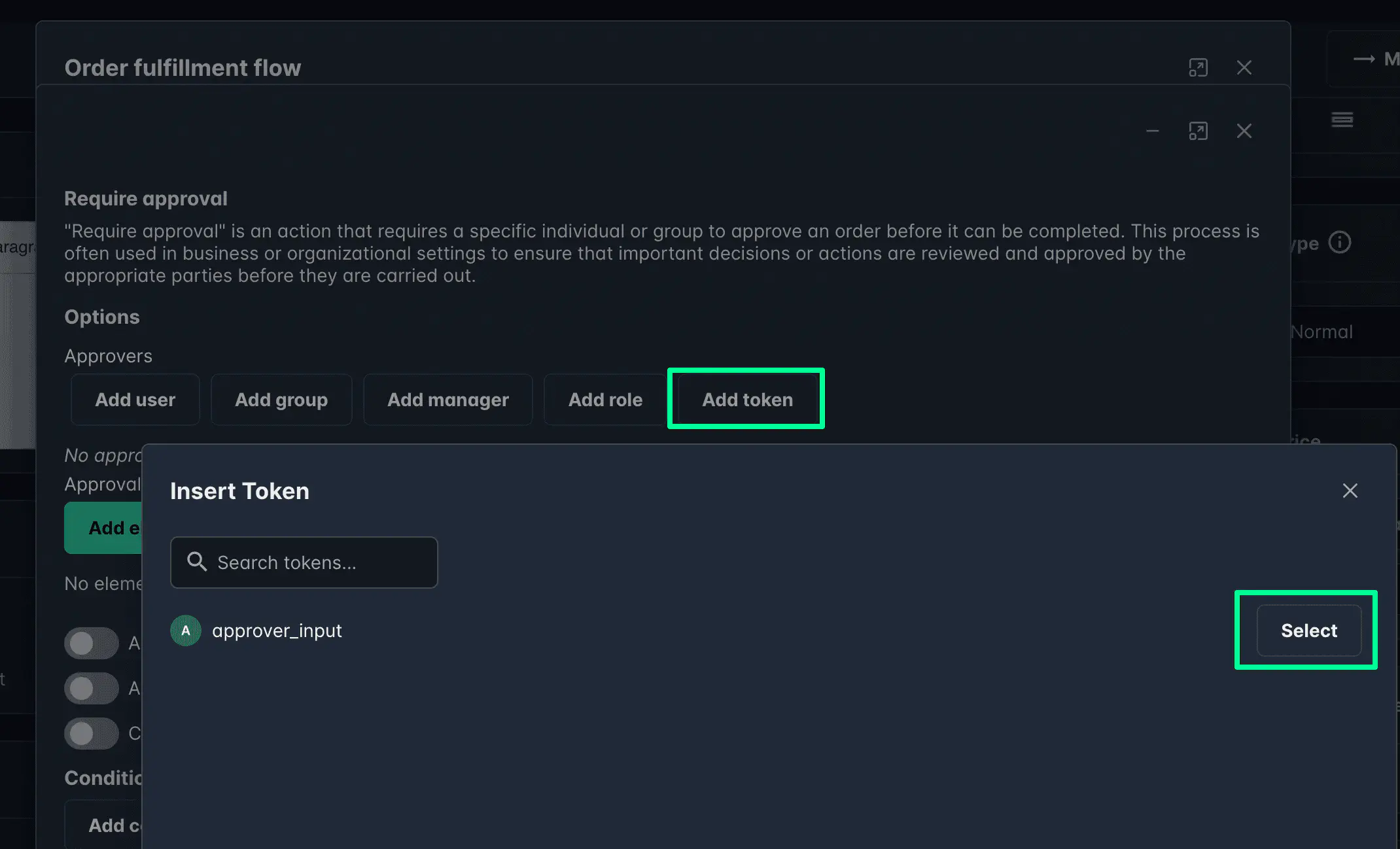The width and height of the screenshot is (1400, 849).
Task: Select the approver_input token
Action: click(x=1308, y=630)
